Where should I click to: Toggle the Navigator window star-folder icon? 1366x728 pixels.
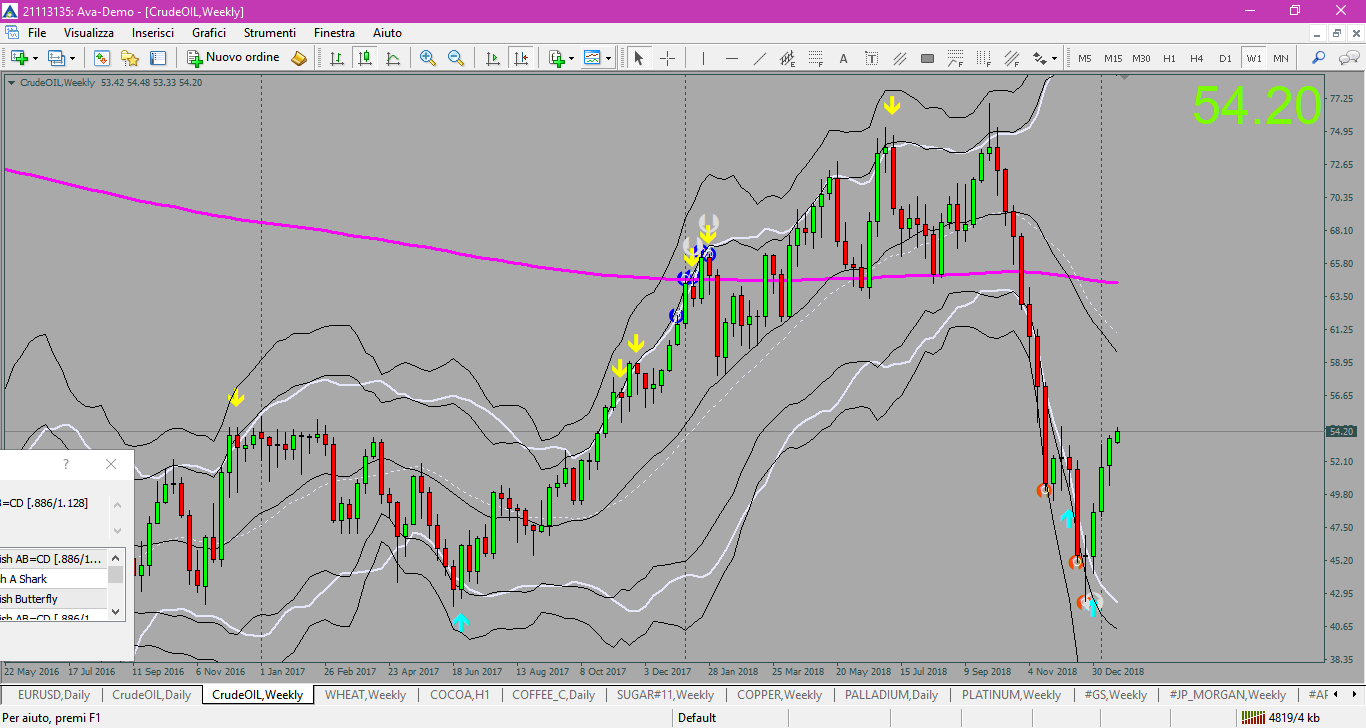(x=130, y=58)
